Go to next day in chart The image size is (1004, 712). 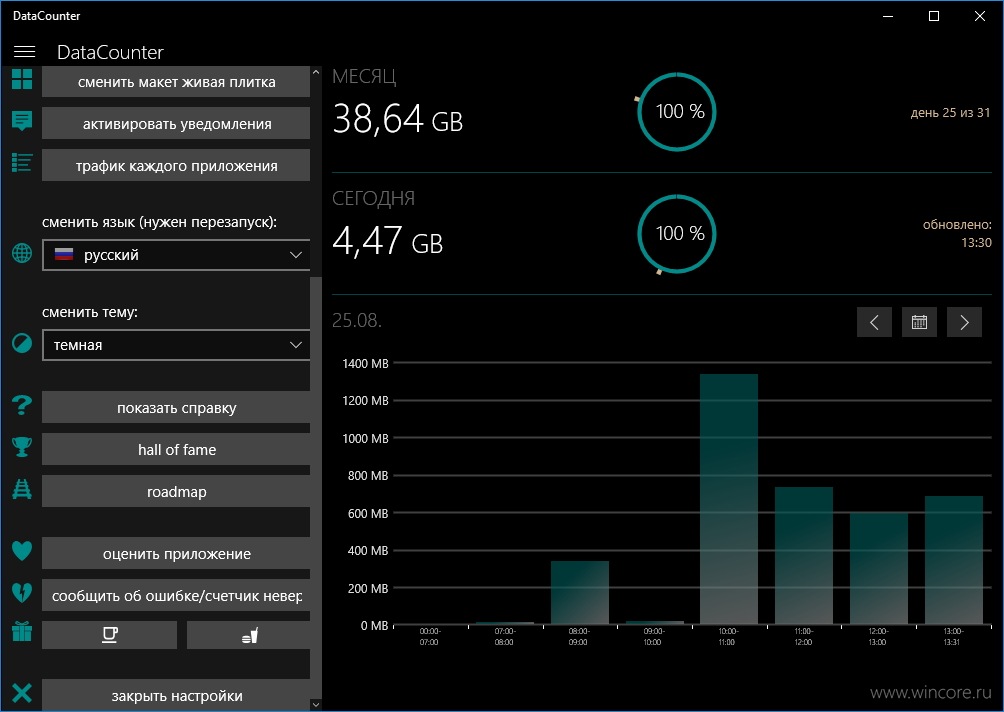[x=964, y=322]
